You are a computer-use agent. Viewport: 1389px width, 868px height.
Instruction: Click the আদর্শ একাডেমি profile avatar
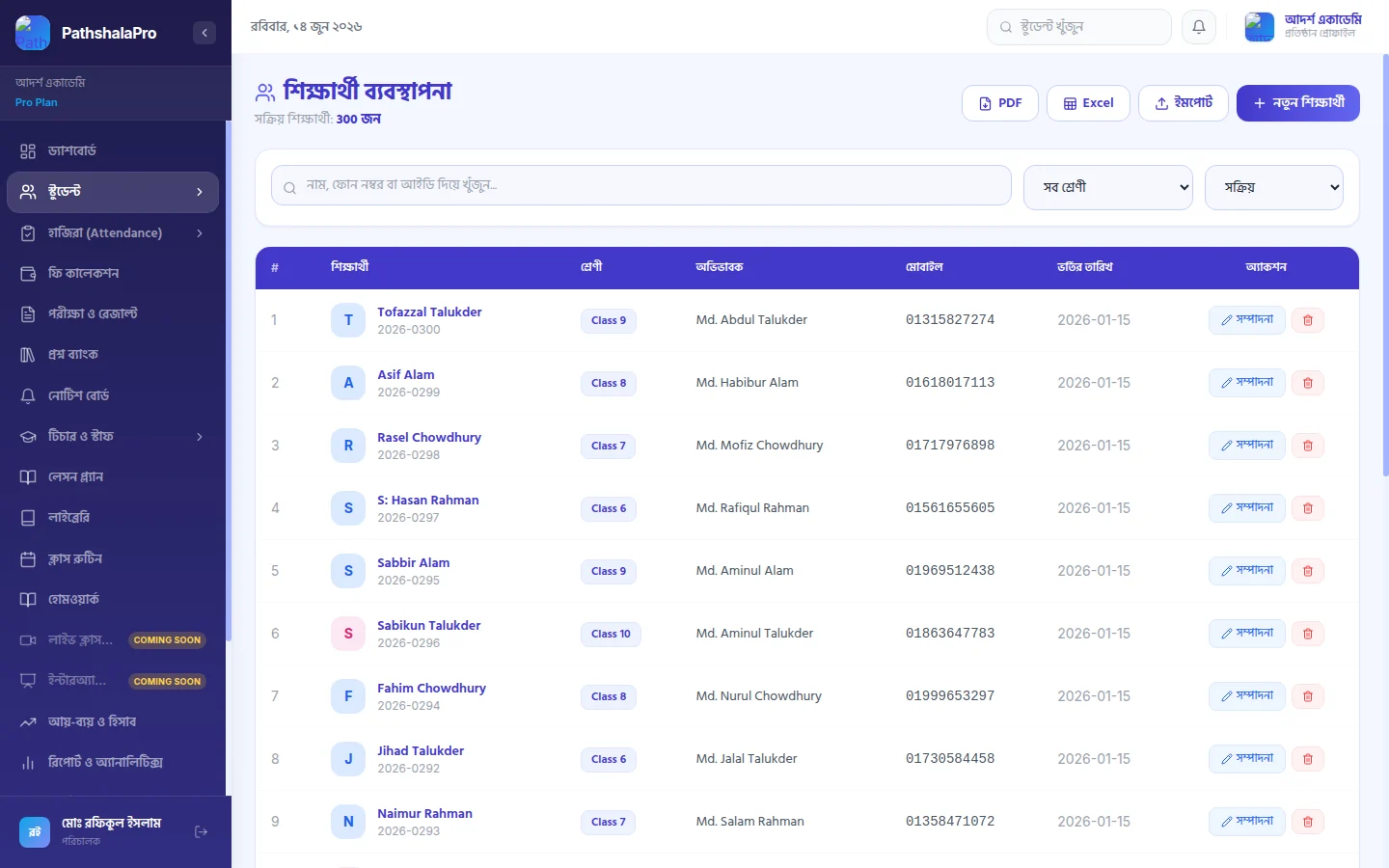[x=1259, y=27]
